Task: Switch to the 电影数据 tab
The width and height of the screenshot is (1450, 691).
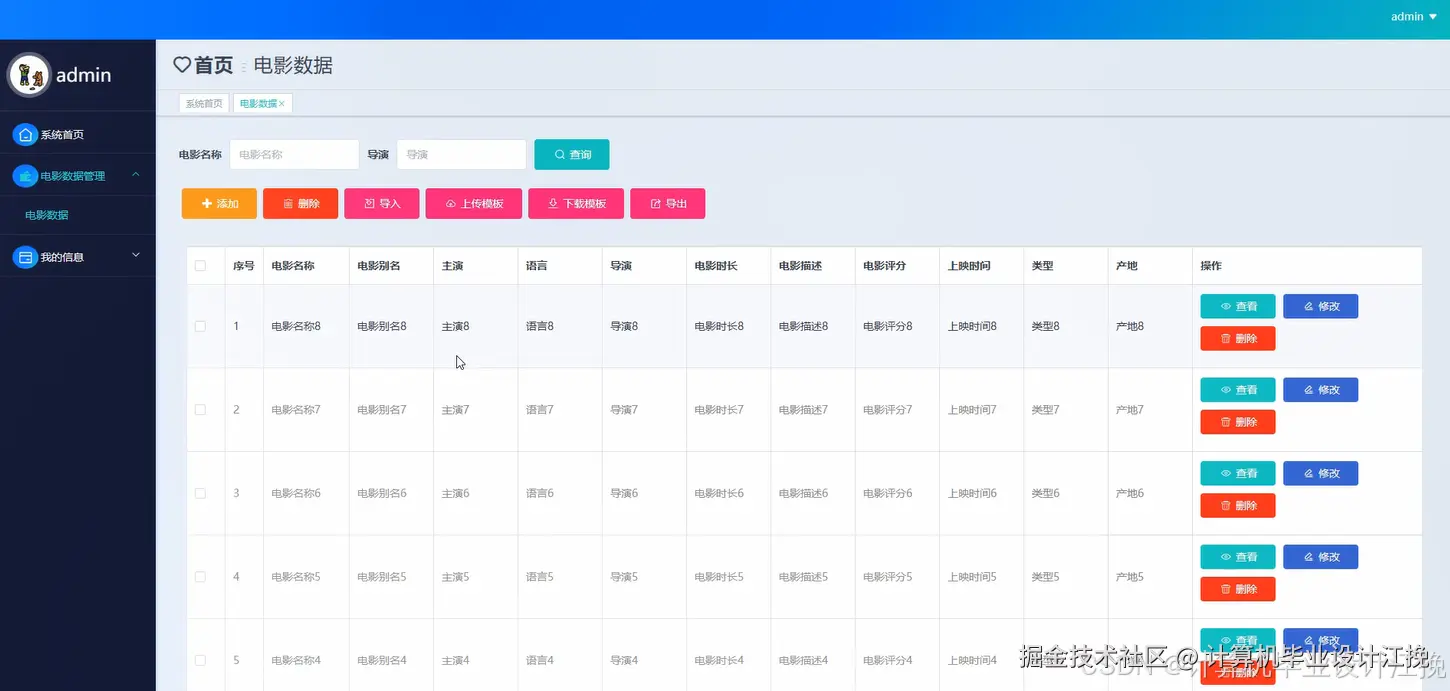Action: 262,103
